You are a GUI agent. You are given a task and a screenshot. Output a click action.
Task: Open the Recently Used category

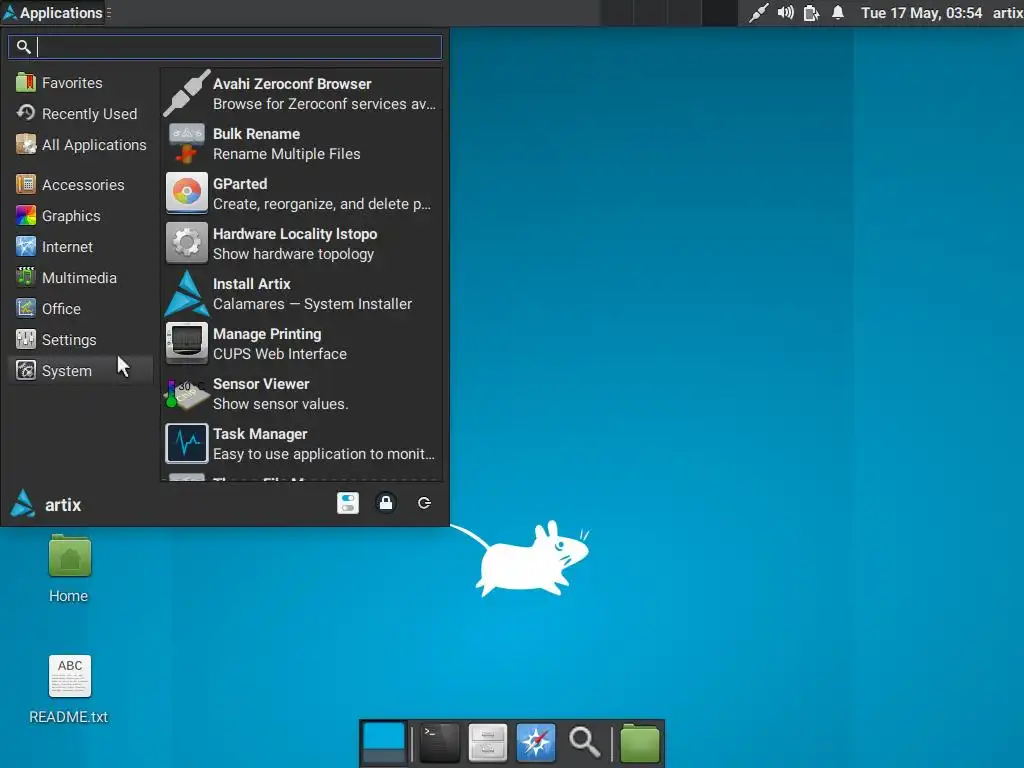click(x=80, y=114)
